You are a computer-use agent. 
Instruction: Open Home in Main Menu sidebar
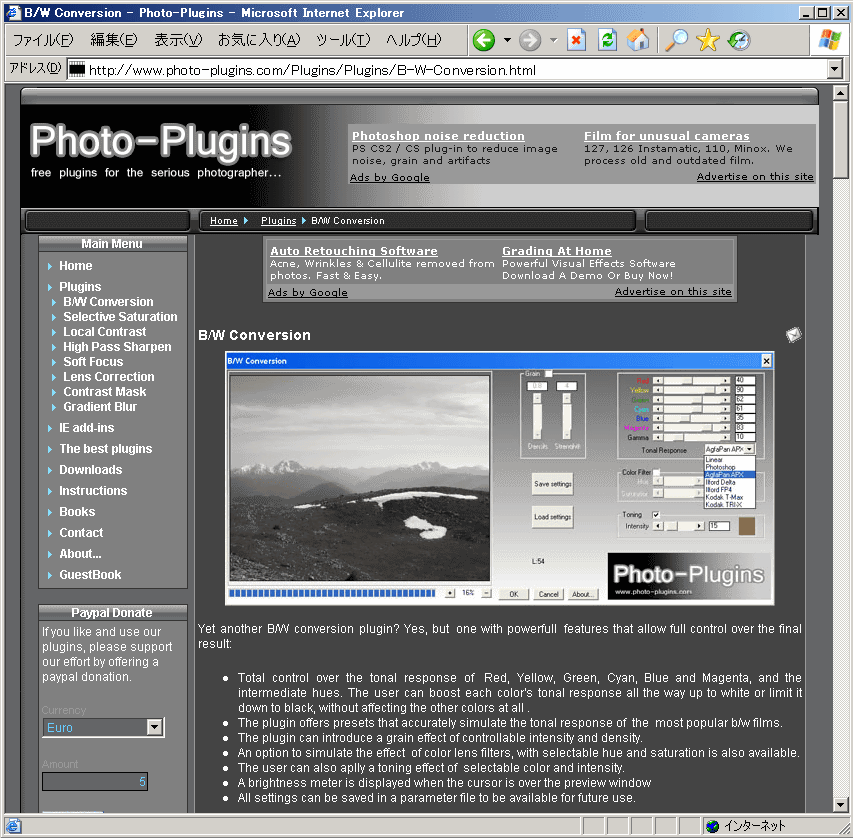click(x=76, y=266)
